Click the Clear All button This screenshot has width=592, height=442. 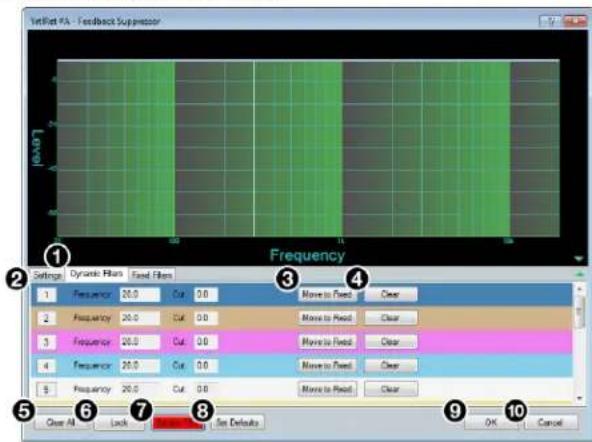[60, 422]
